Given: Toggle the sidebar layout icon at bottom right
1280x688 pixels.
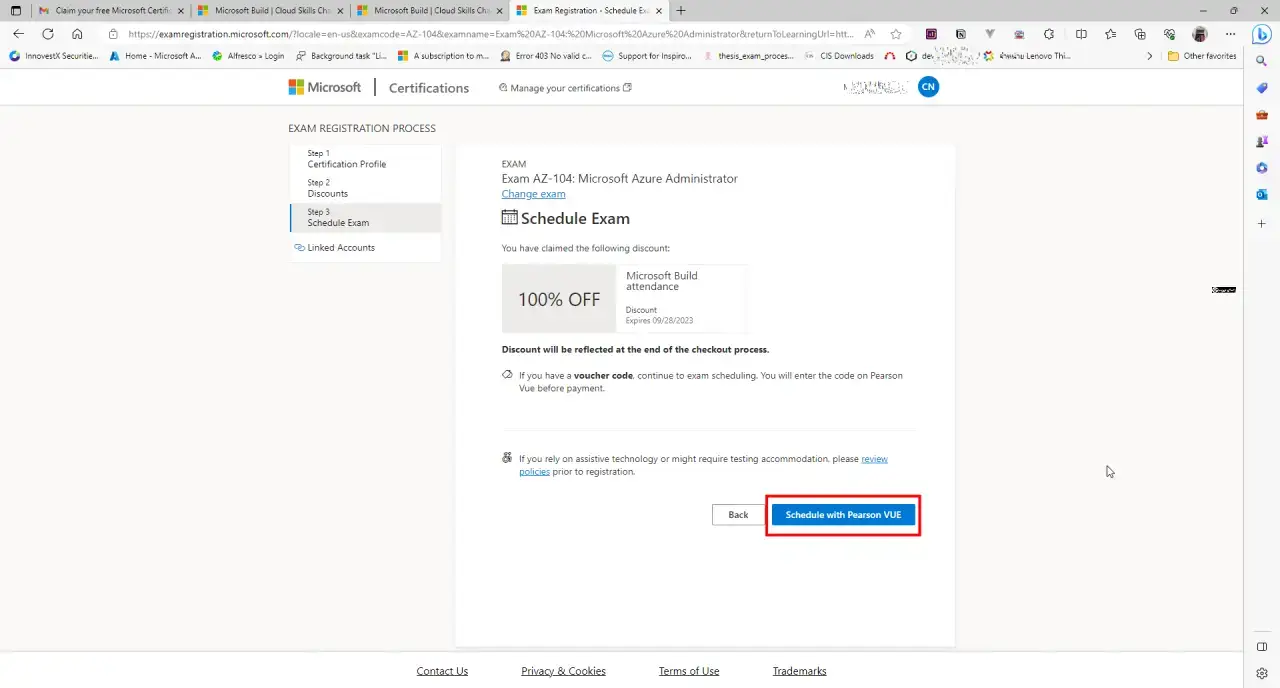Looking at the screenshot, I should tap(1262, 647).
